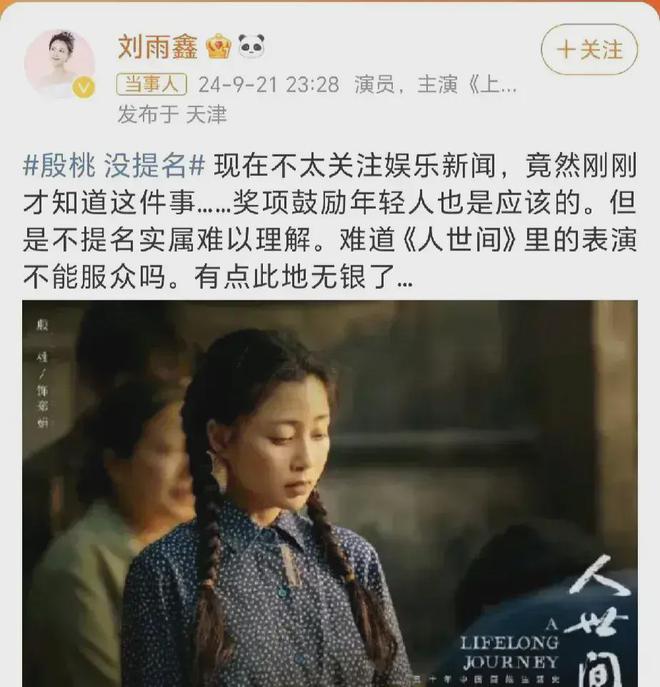This screenshot has width=660, height=687.
Task: Click the vertical cast credit text on poster
Action: [x=42, y=373]
